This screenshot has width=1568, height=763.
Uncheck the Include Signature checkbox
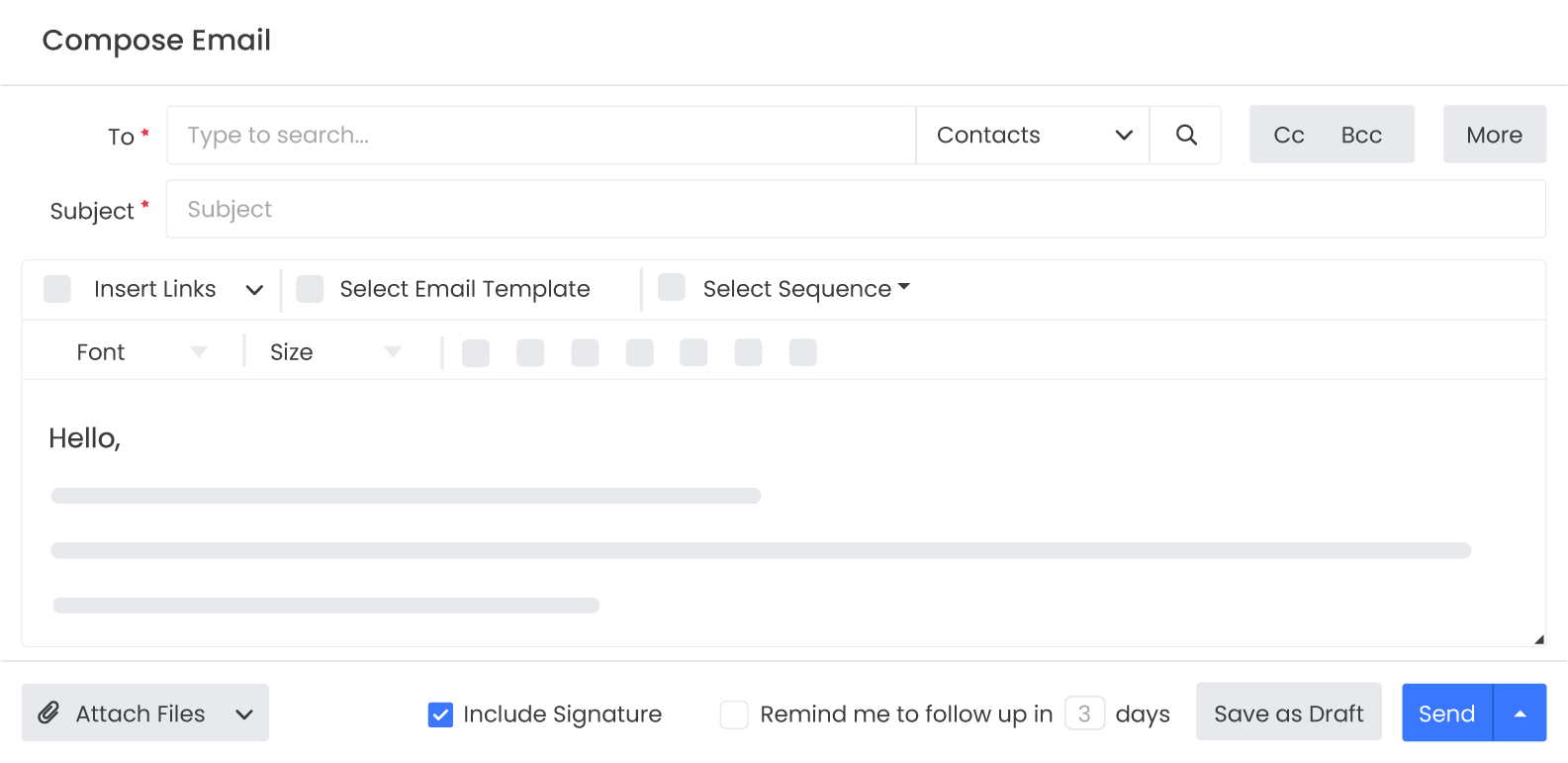440,714
